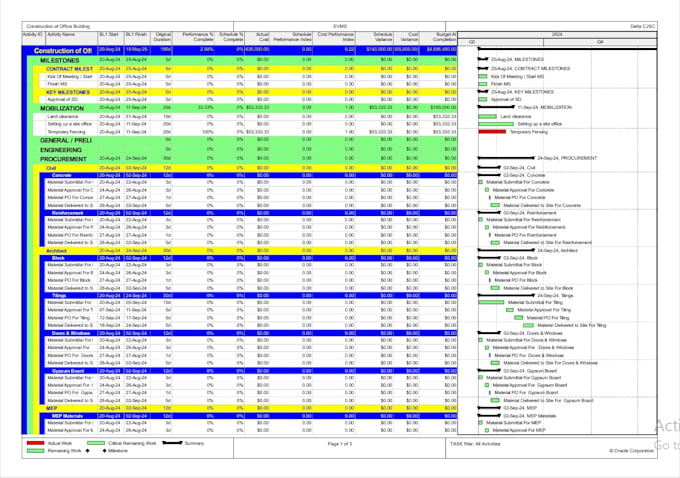Click the Milestone diamond legend symbol
680x478 pixels.
click(x=104, y=451)
